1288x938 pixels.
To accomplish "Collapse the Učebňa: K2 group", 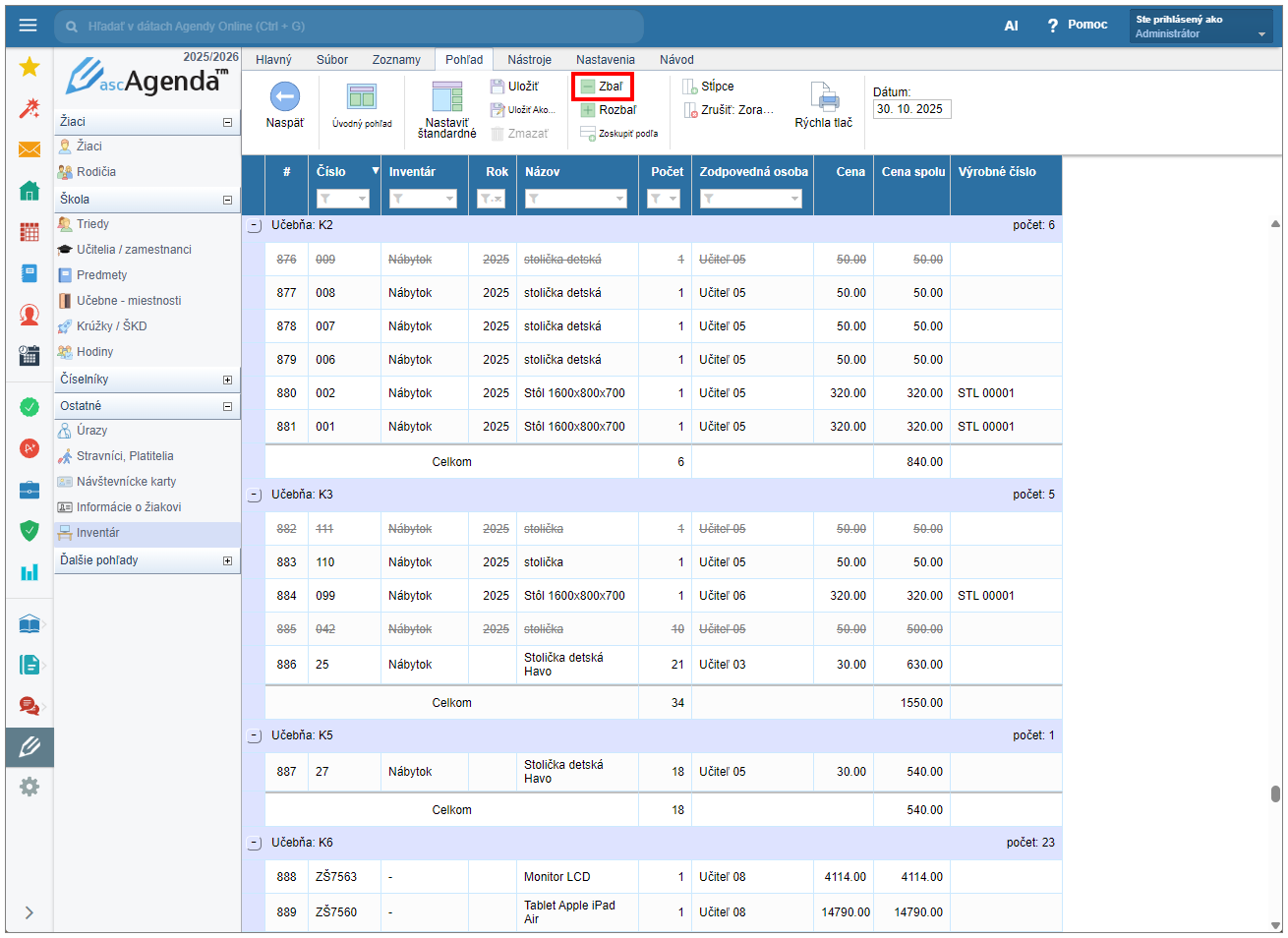I will tap(254, 226).
